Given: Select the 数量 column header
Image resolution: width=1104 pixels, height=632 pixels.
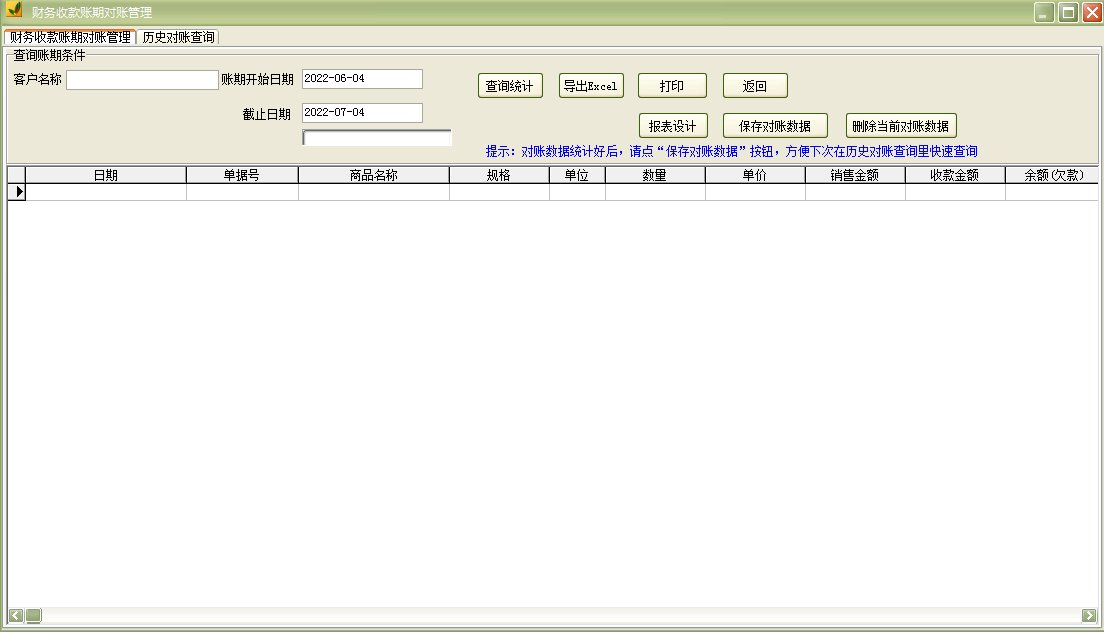Looking at the screenshot, I should click(x=655, y=175).
